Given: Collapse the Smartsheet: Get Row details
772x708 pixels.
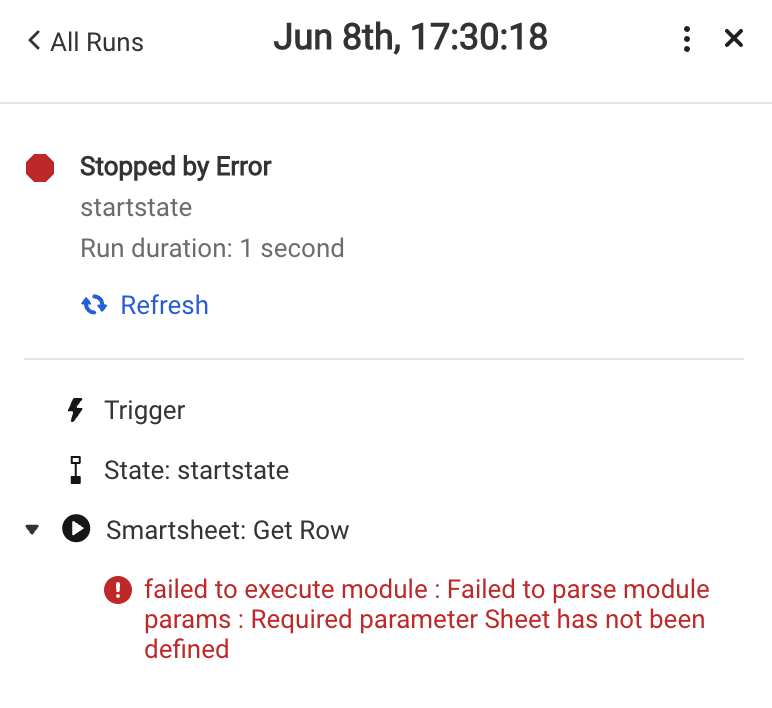Looking at the screenshot, I should point(32,530).
